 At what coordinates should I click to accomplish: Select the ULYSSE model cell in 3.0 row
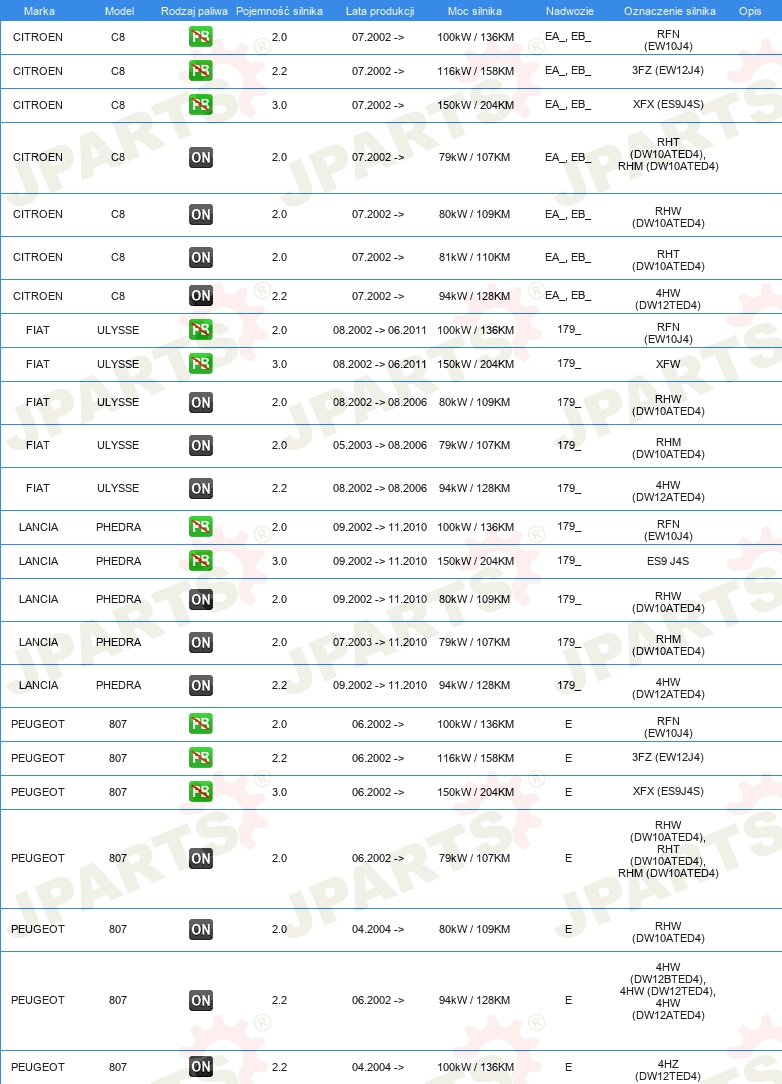click(x=118, y=364)
